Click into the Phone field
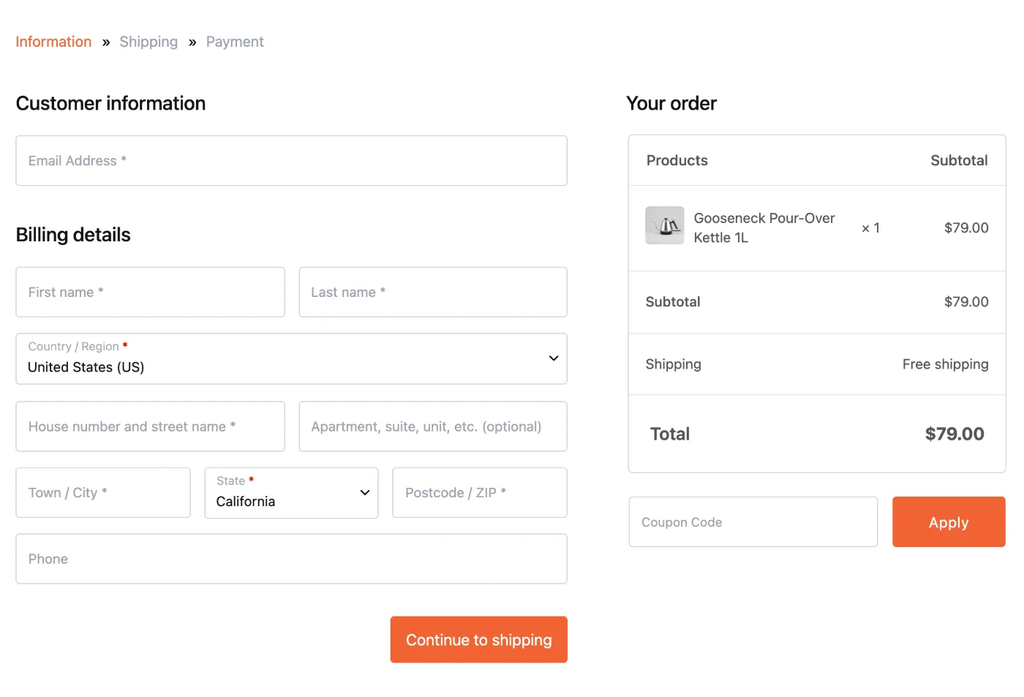The height and width of the screenshot is (697, 1024). pyautogui.click(x=291, y=559)
